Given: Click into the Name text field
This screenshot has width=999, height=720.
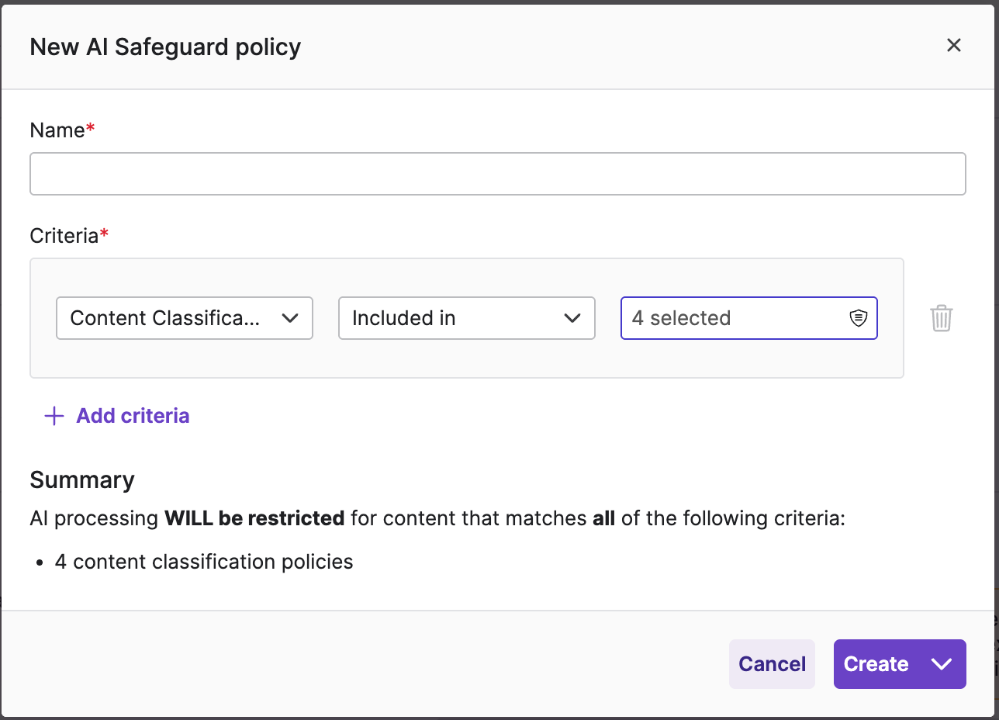Looking at the screenshot, I should tap(498, 173).
